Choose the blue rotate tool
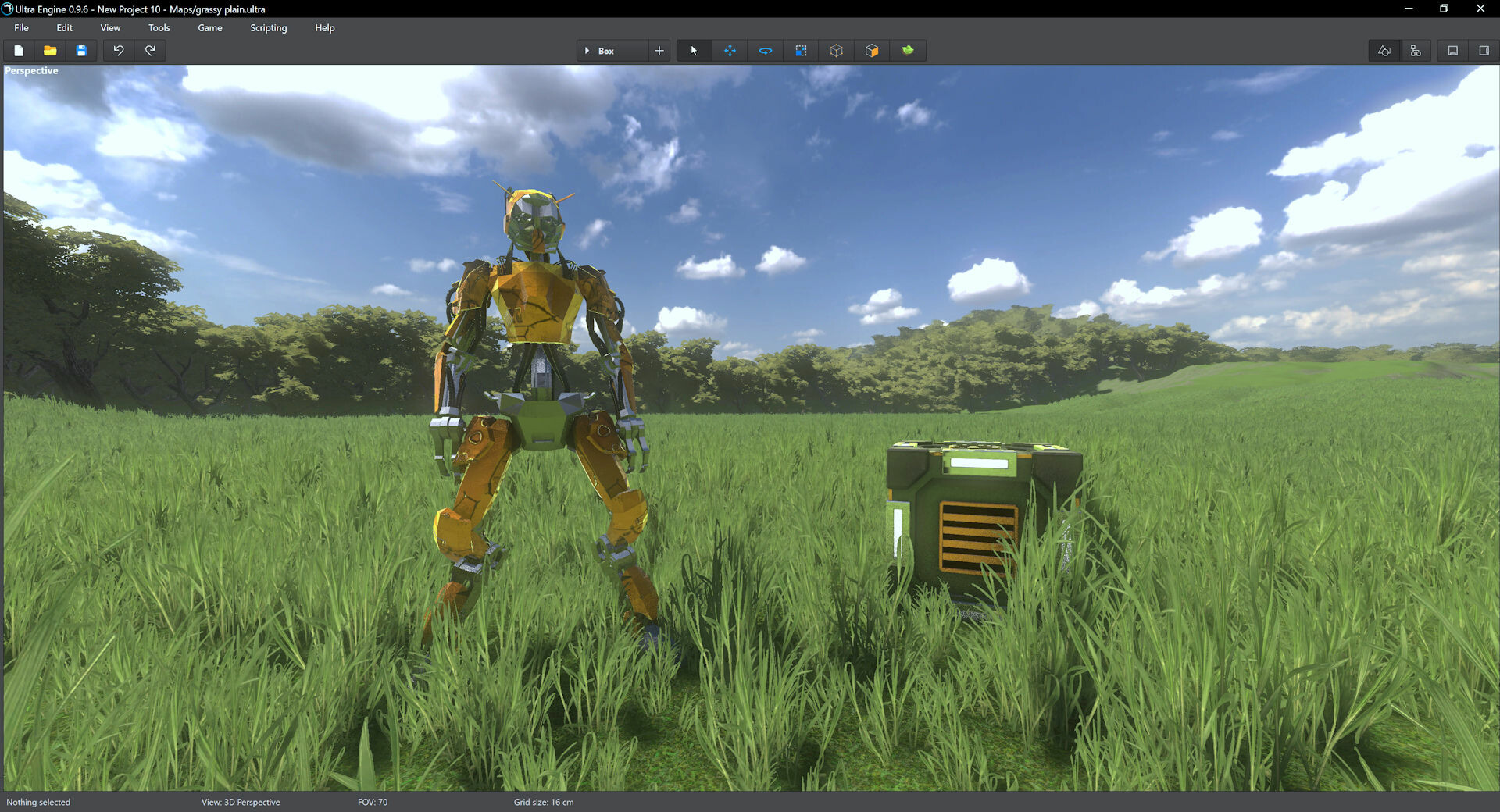This screenshot has height=812, width=1500. [x=766, y=51]
